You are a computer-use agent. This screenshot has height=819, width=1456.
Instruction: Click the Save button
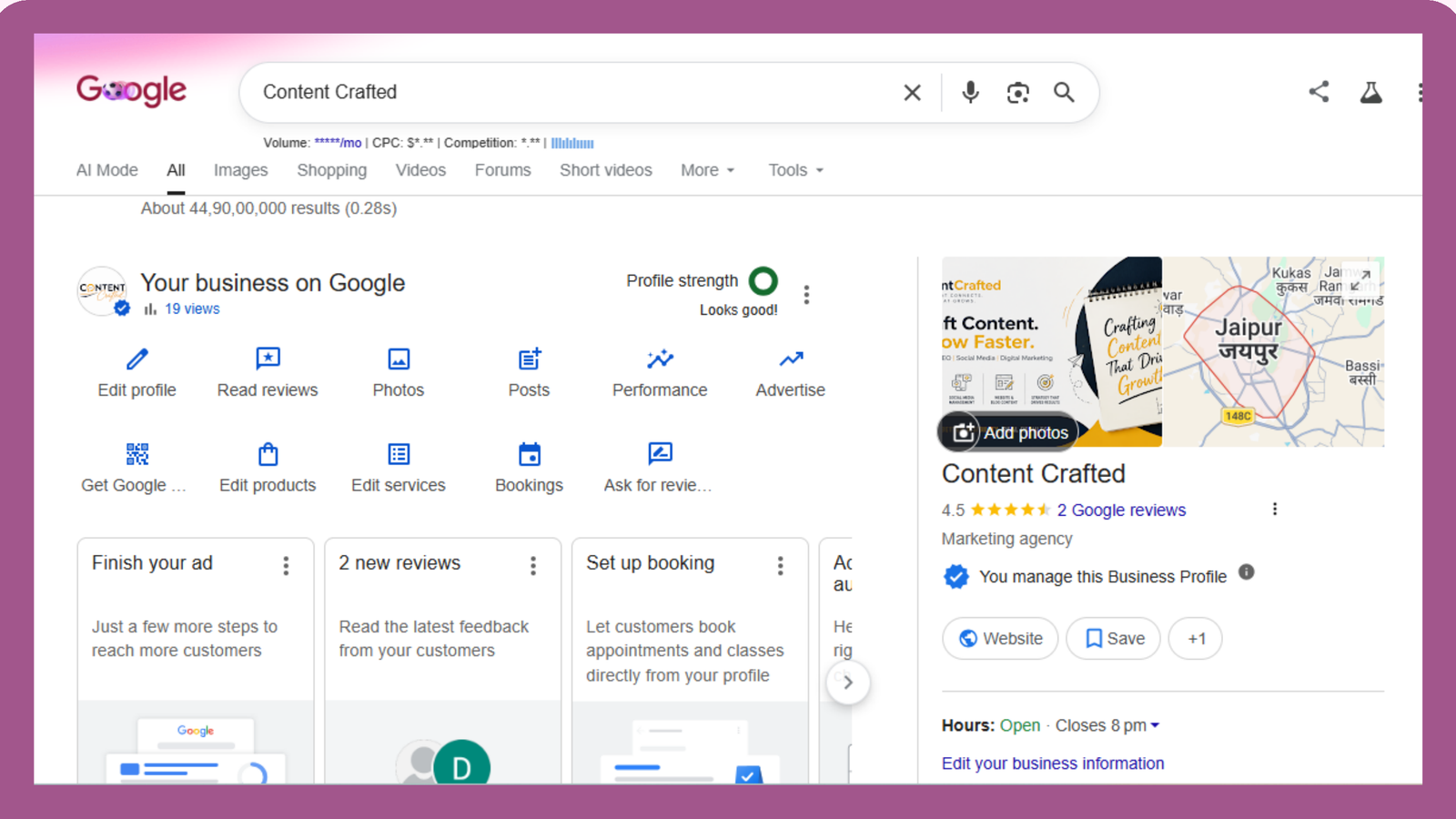tap(1114, 638)
